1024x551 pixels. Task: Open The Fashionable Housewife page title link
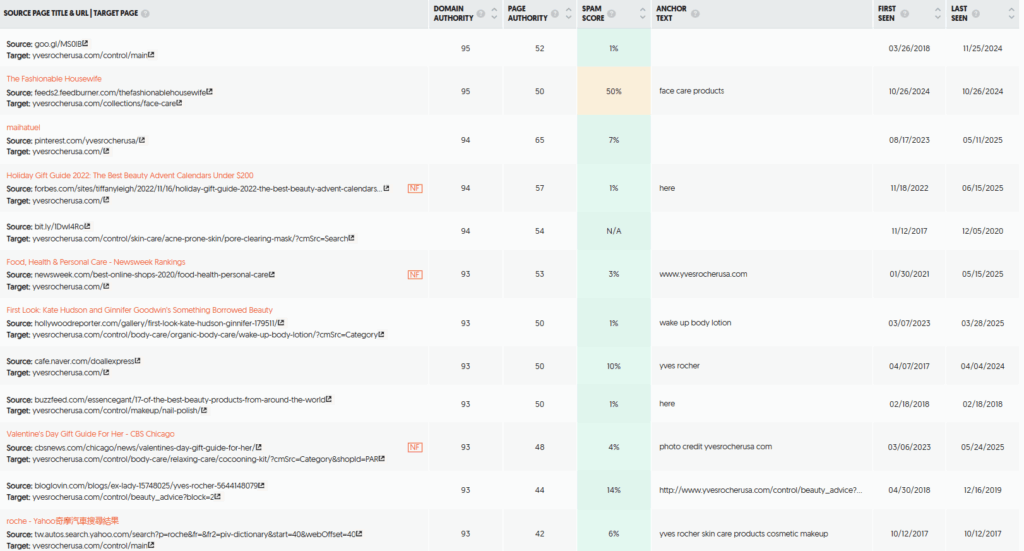pos(54,79)
